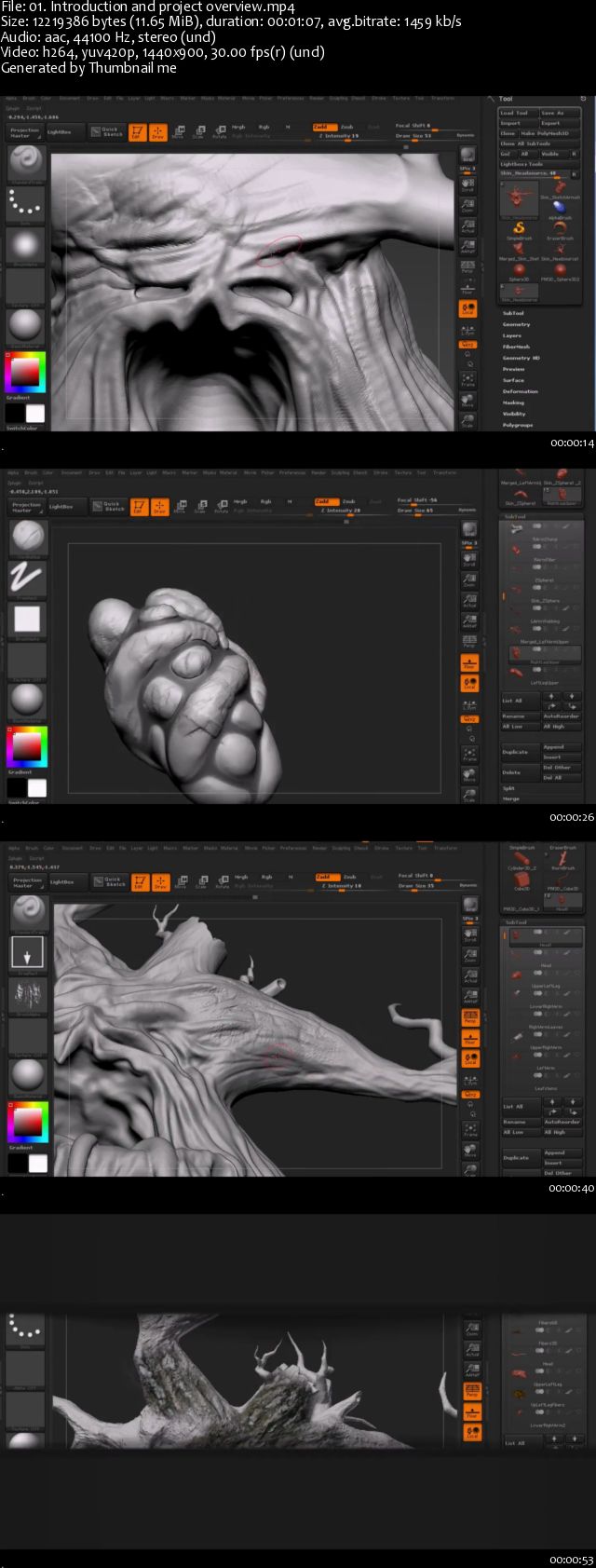Expand the Geometry section in Tool palette
Image resolution: width=596 pixels, height=1568 pixels.
coord(516,324)
